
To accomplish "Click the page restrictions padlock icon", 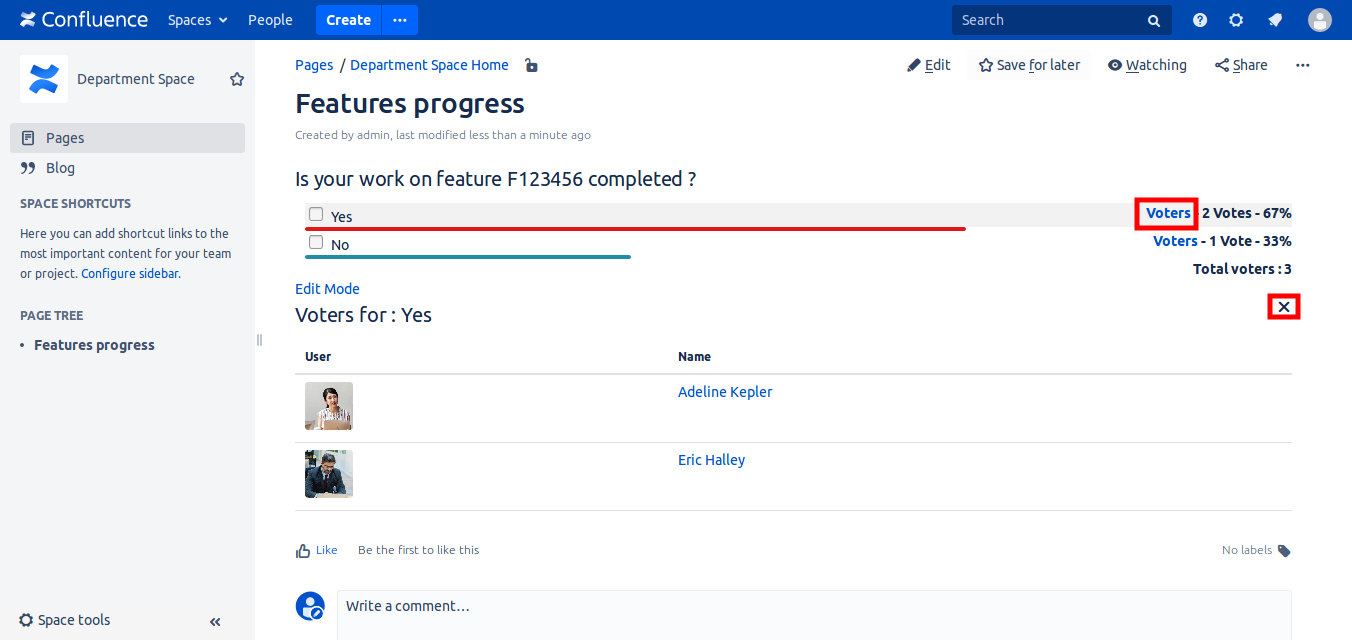I will click(x=531, y=66).
